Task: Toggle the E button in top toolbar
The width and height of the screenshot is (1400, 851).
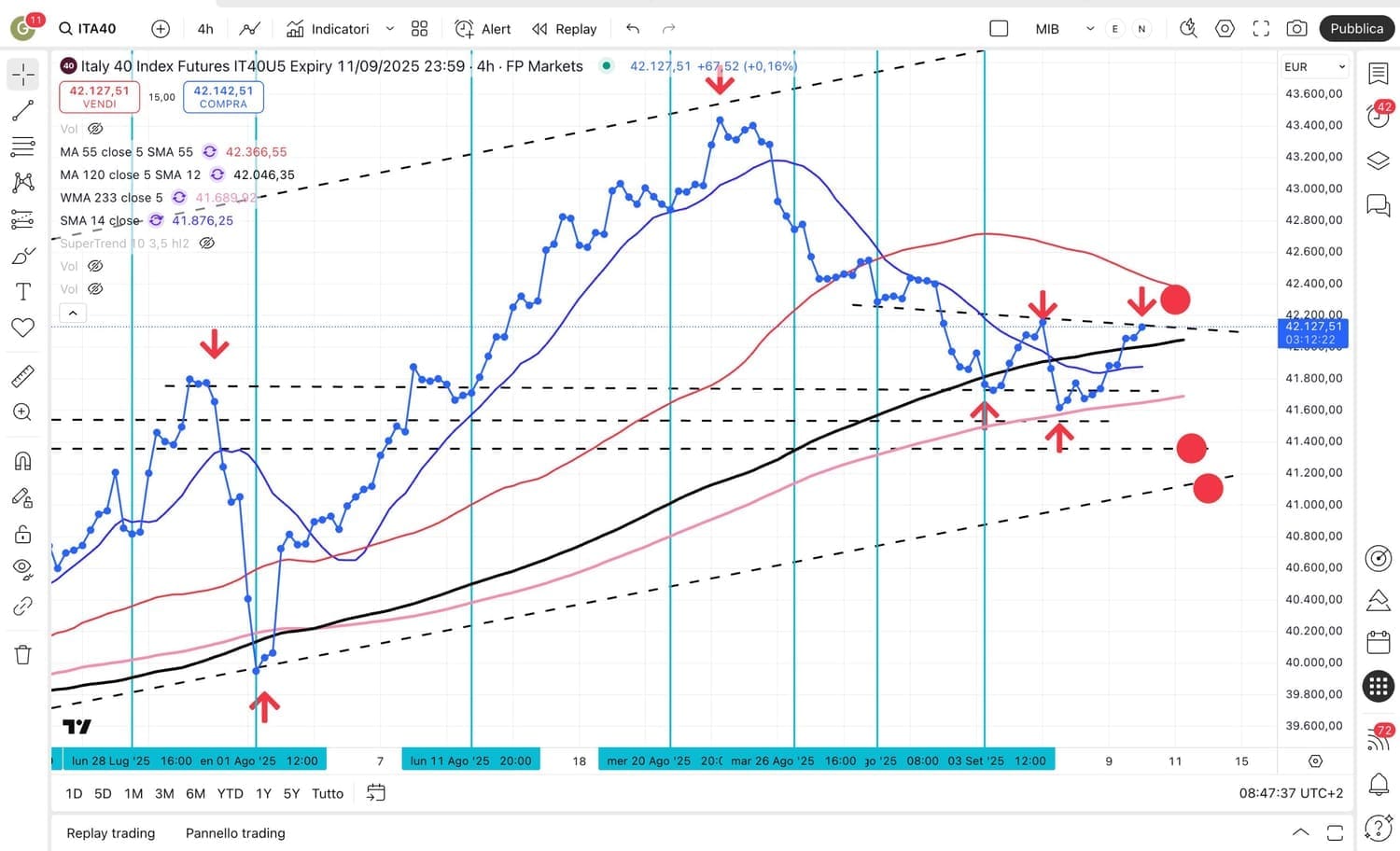Action: tap(1114, 29)
